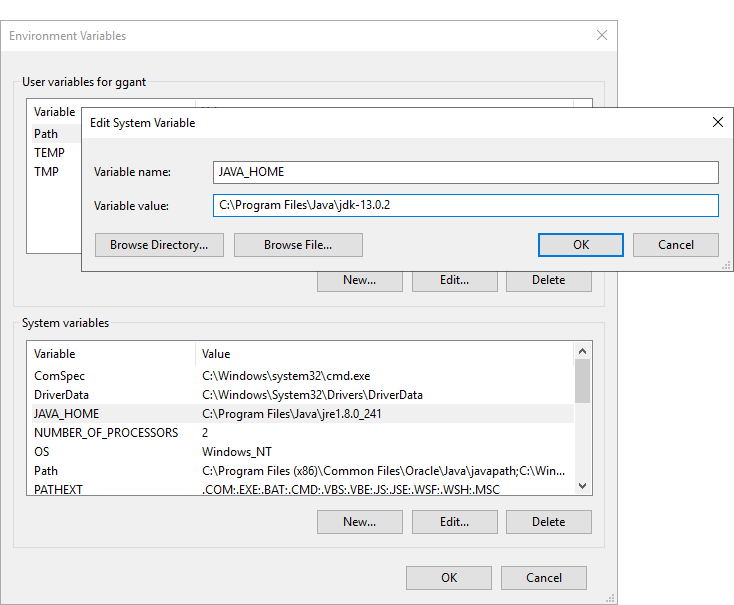Click the Variable value input field
734x605 pixels.
click(x=465, y=205)
